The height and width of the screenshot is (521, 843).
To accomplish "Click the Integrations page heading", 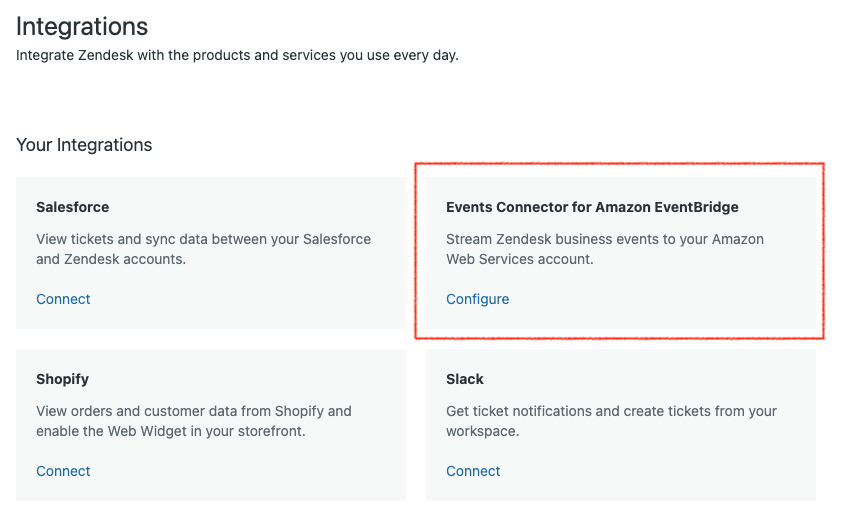I will 82,27.
